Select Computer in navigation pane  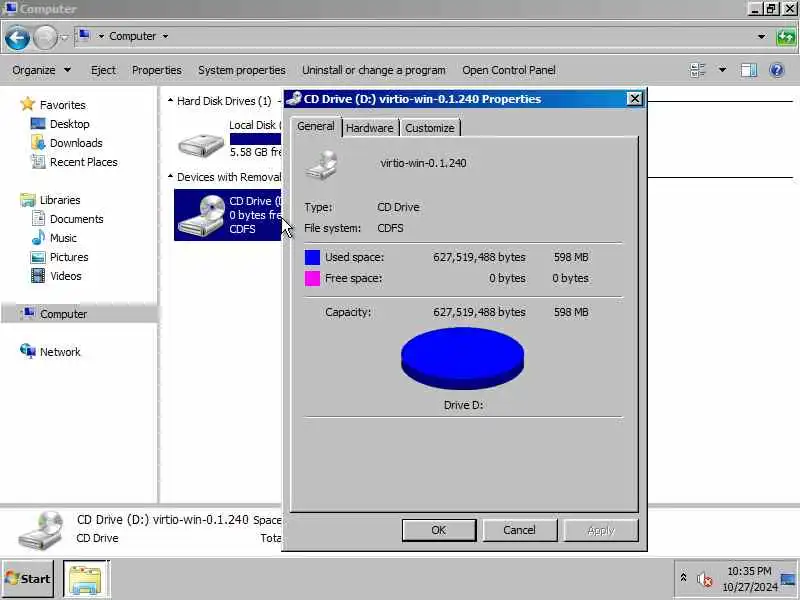63,314
